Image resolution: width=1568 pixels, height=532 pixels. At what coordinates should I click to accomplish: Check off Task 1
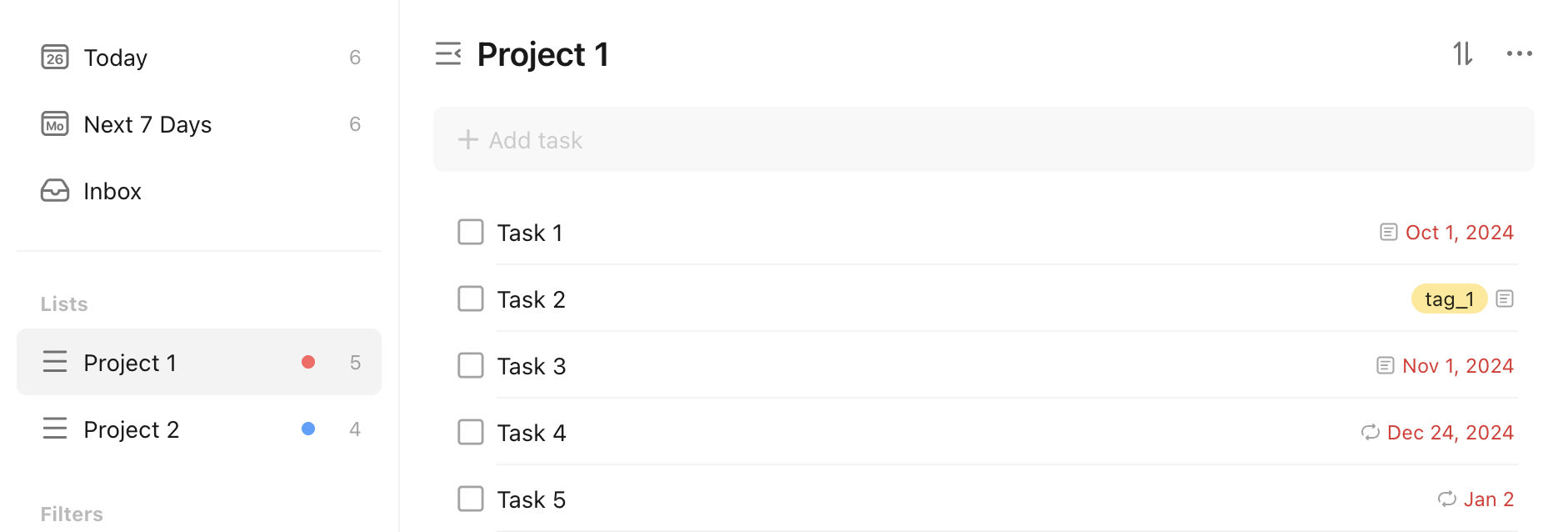[471, 232]
